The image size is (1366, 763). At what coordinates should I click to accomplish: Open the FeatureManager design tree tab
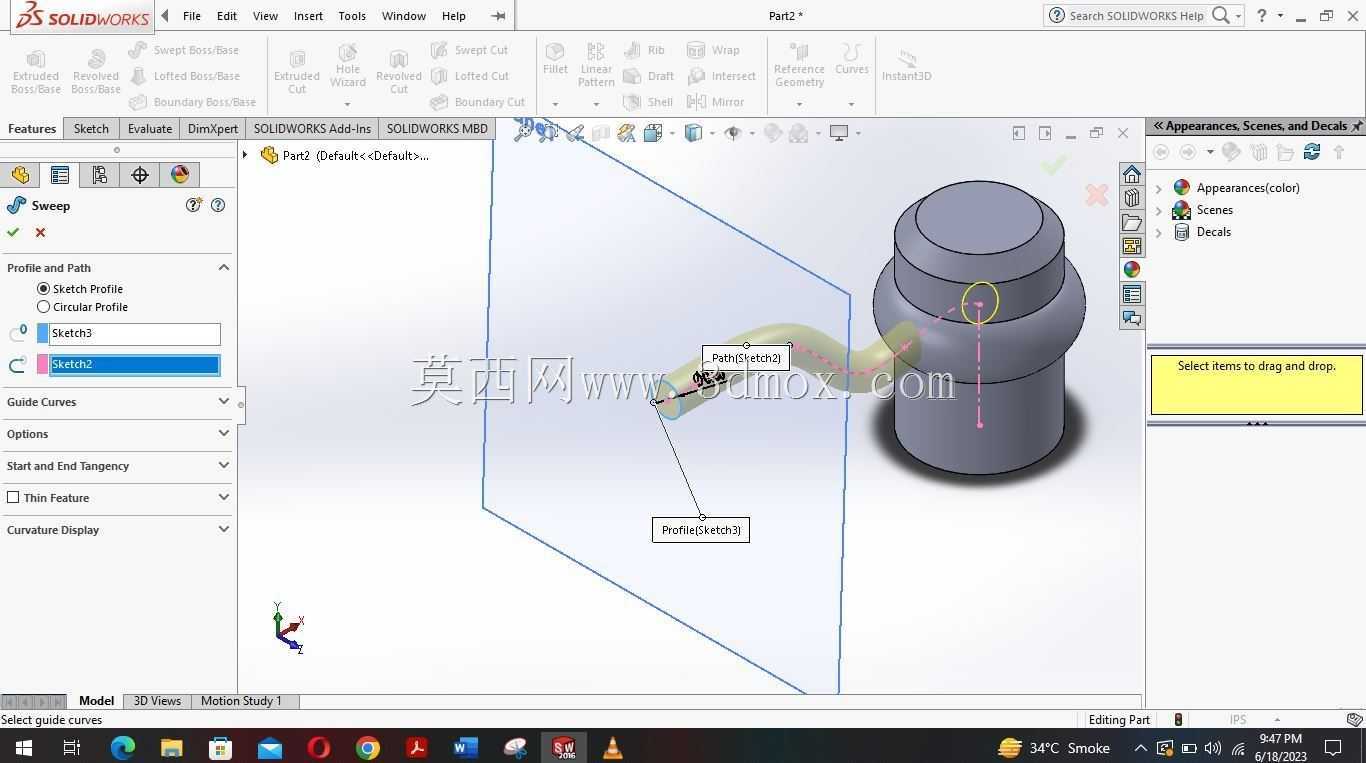pos(20,175)
